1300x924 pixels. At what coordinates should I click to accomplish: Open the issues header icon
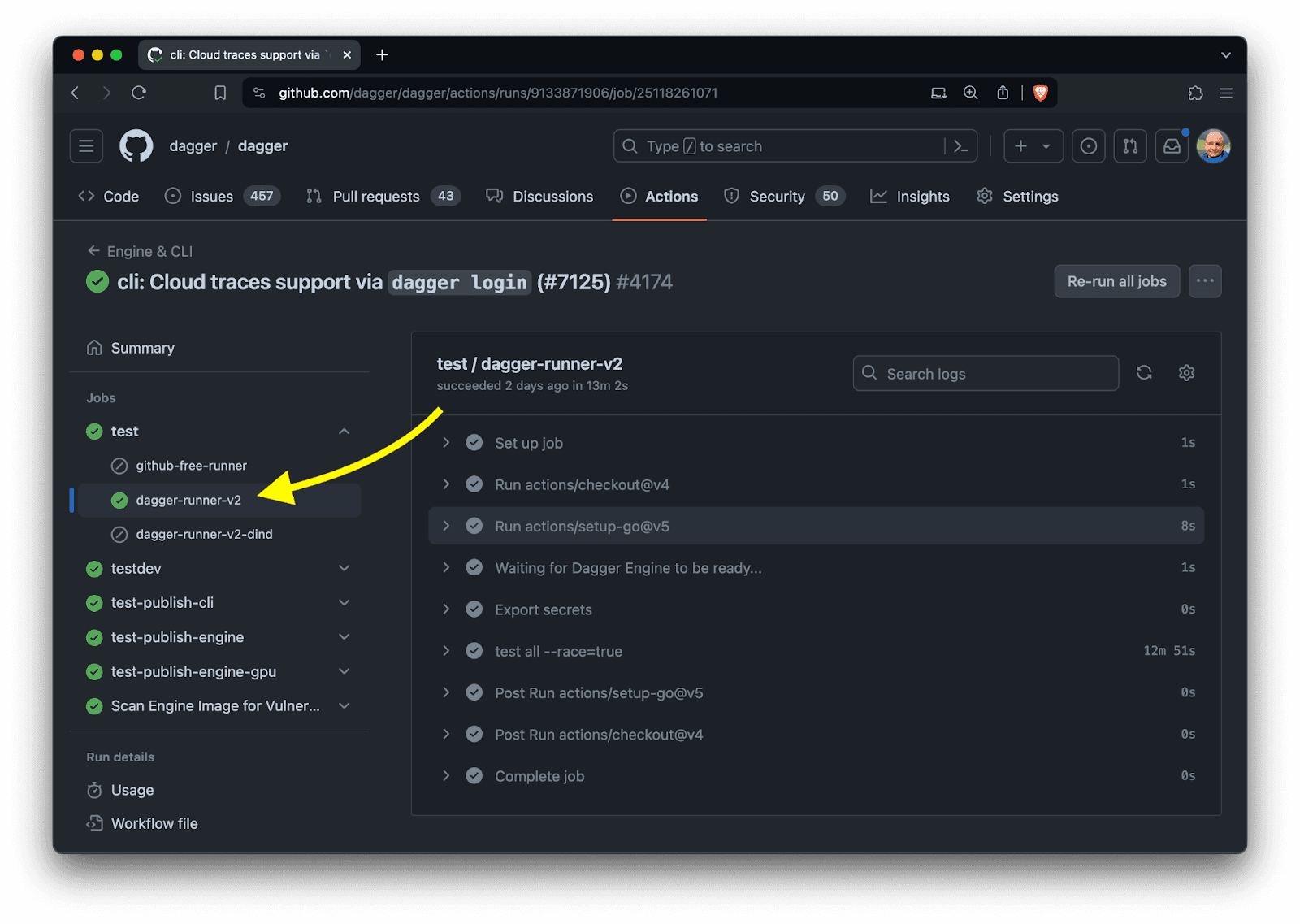(x=1088, y=146)
